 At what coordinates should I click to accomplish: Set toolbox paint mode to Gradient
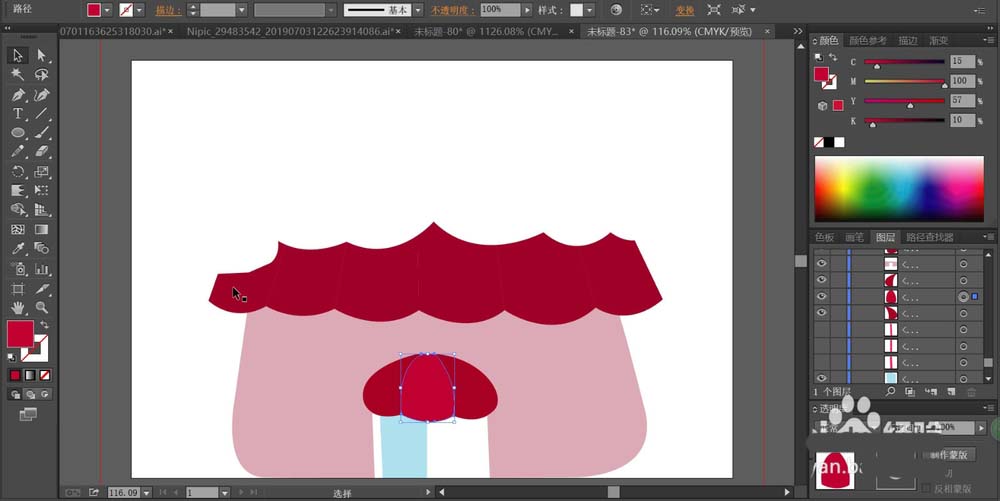tap(30, 375)
